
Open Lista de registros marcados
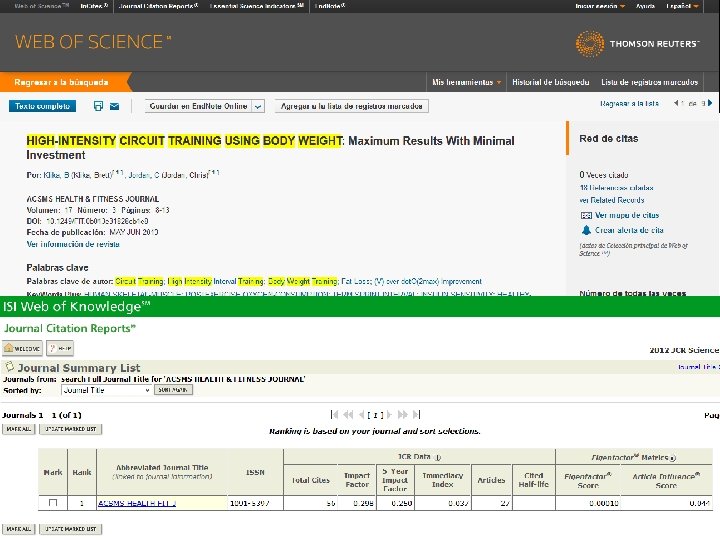[x=649, y=82]
